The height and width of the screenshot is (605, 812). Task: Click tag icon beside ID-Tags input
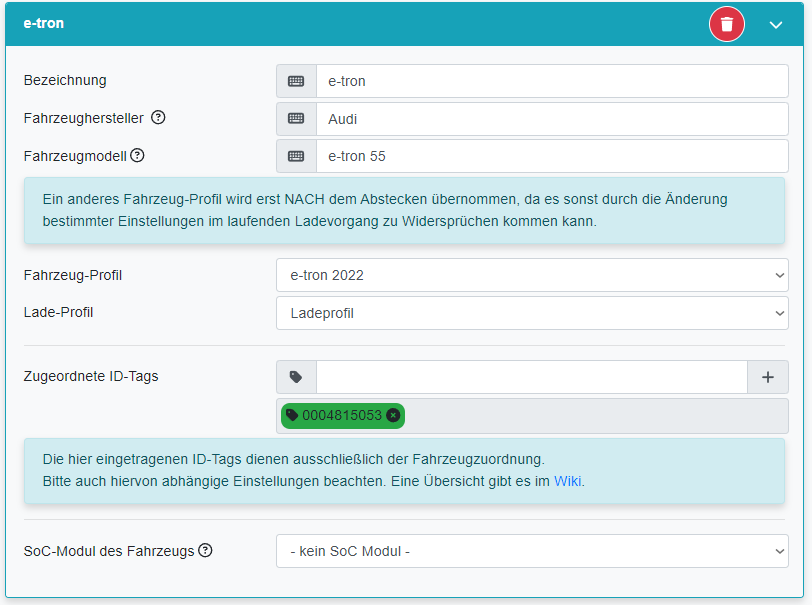(296, 377)
